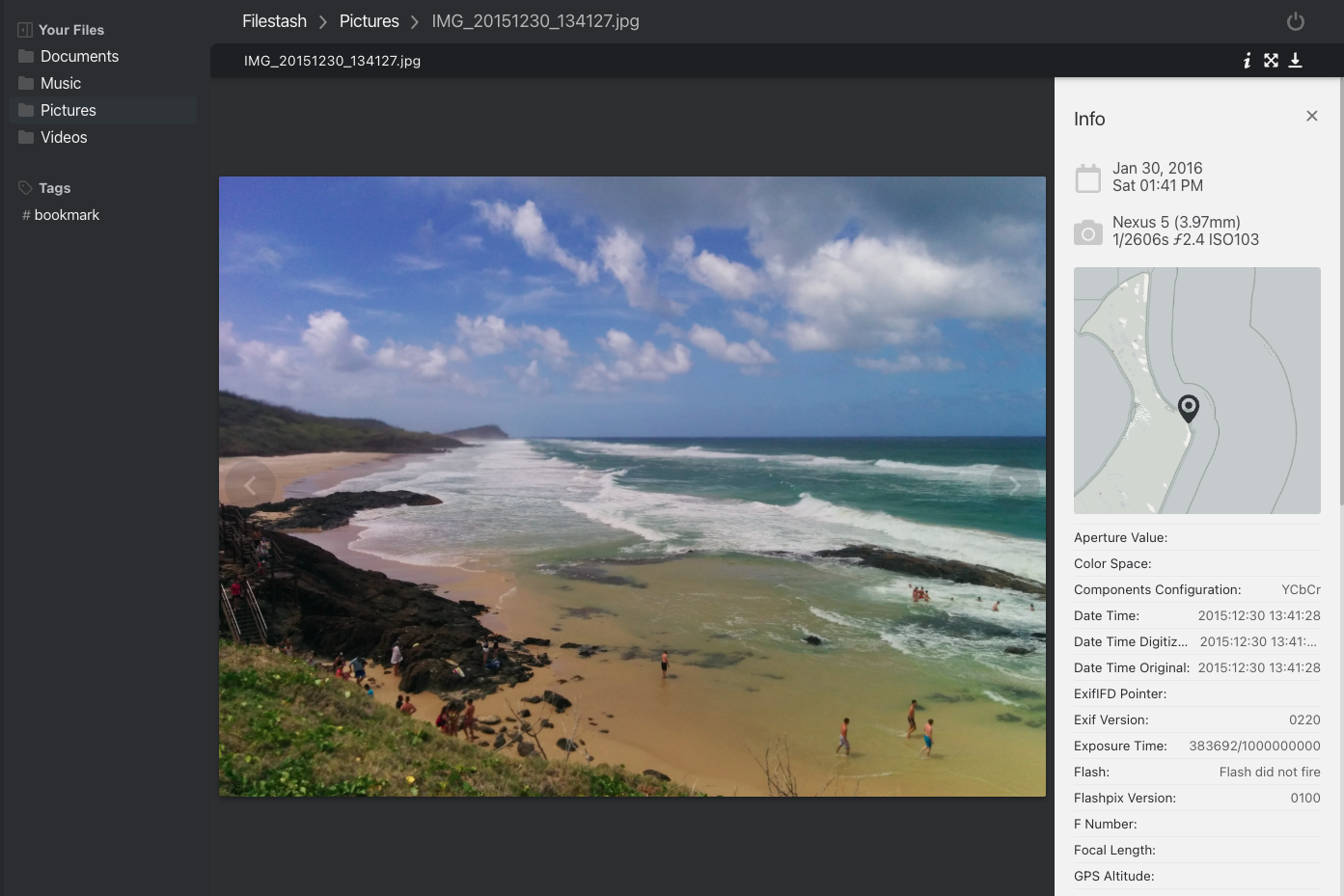Image resolution: width=1344 pixels, height=896 pixels.
Task: Collapse the Your Files sidebar section
Action: [25, 30]
